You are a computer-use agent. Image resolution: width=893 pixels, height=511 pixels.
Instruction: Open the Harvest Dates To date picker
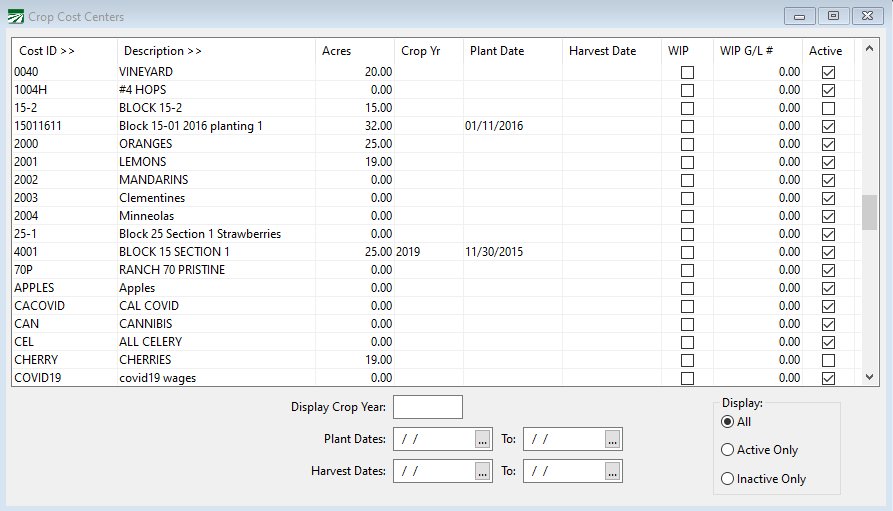pos(613,471)
